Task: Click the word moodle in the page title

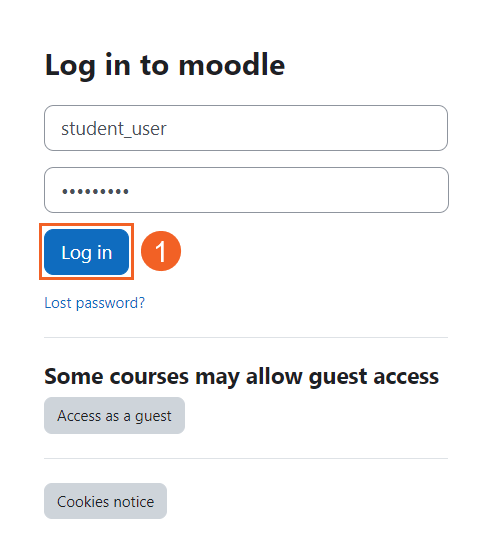Action: (x=232, y=64)
